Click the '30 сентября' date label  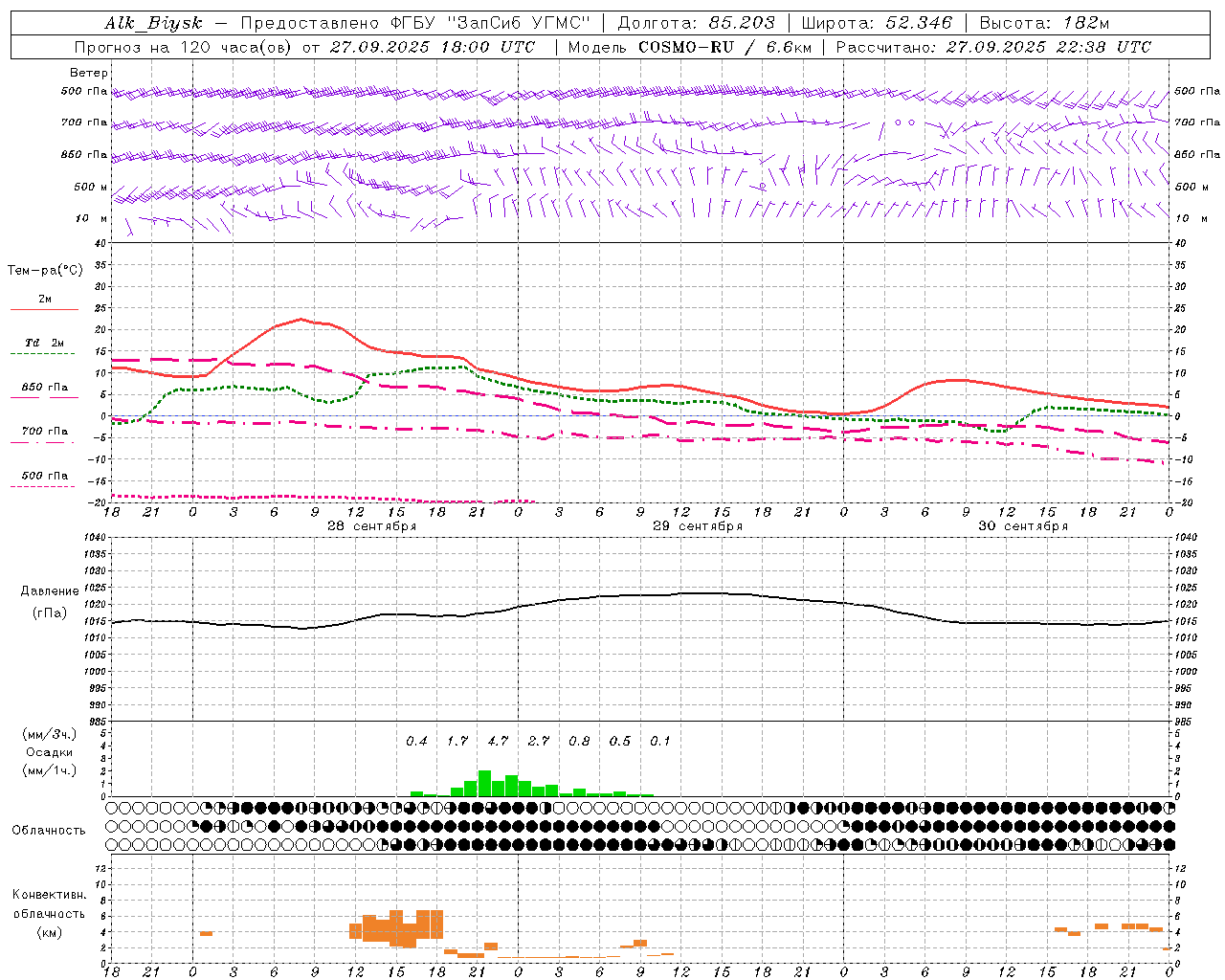click(1023, 526)
